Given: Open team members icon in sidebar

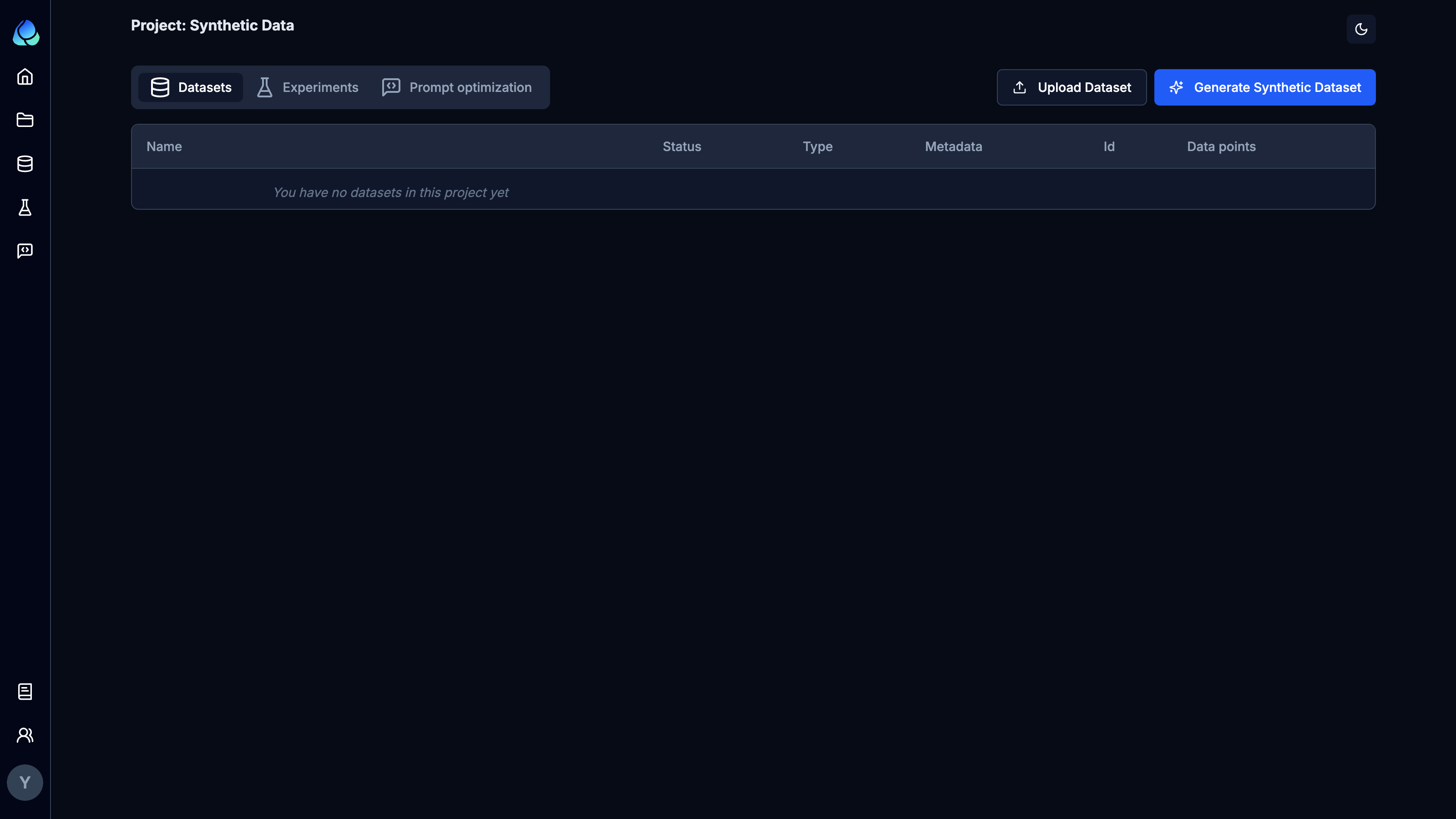Looking at the screenshot, I should [x=25, y=735].
